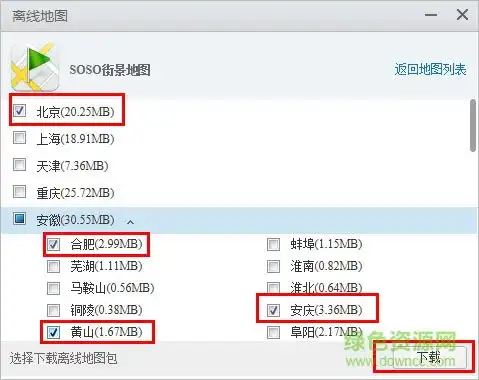The width and height of the screenshot is (479, 380).
Task: Click the 下载 download button
Action: pyautogui.click(x=429, y=357)
